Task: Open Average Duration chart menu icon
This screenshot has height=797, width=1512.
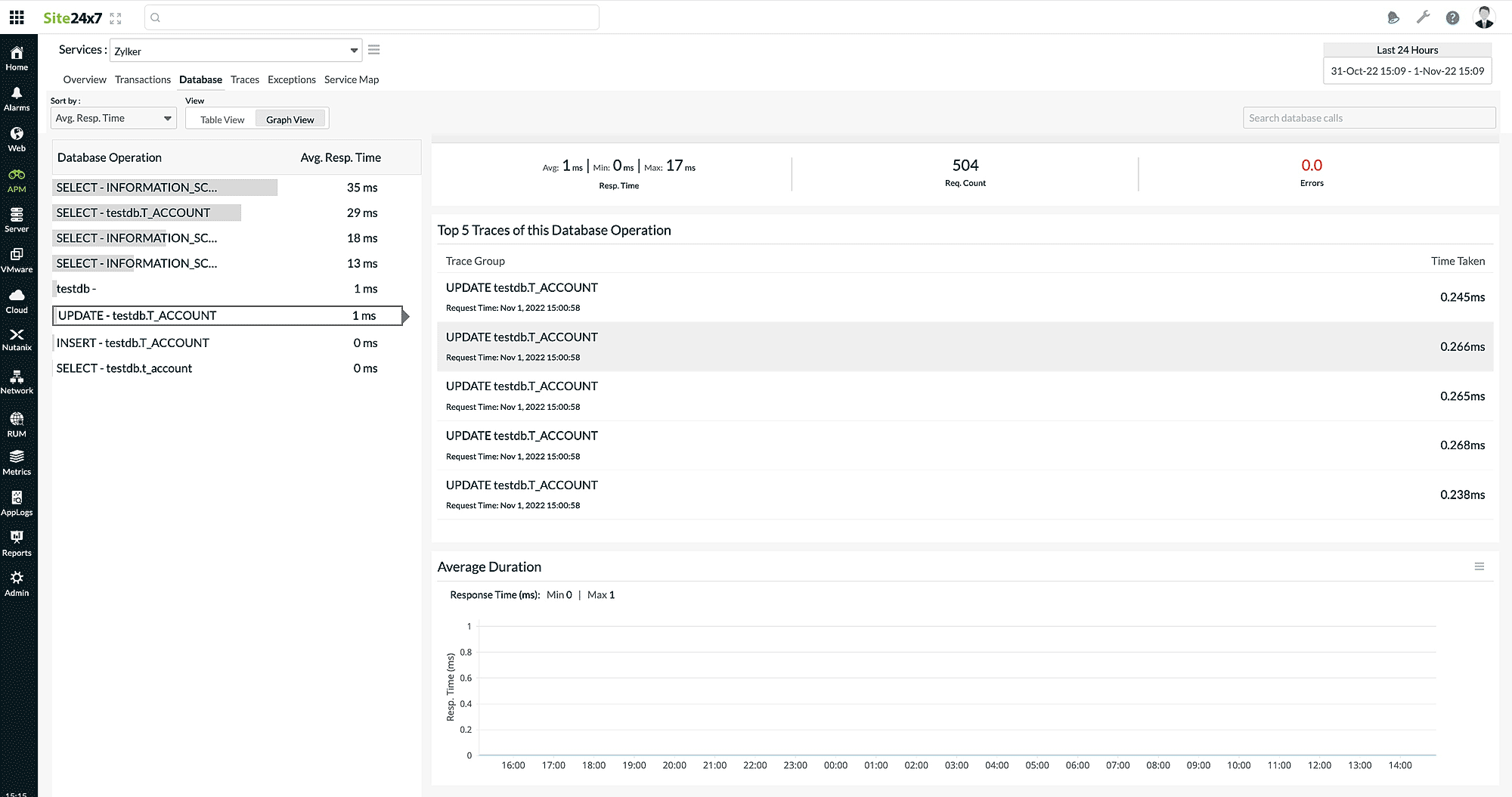Action: click(x=1479, y=566)
